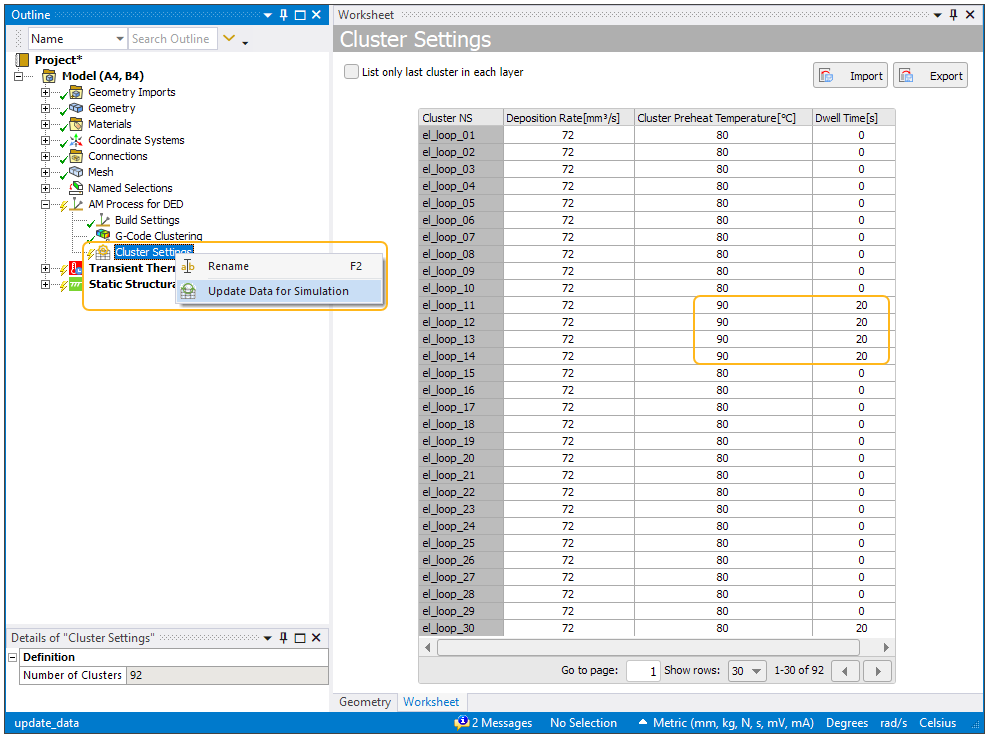Enable List only last cluster checkbox
The height and width of the screenshot is (739, 990).
[x=351, y=72]
